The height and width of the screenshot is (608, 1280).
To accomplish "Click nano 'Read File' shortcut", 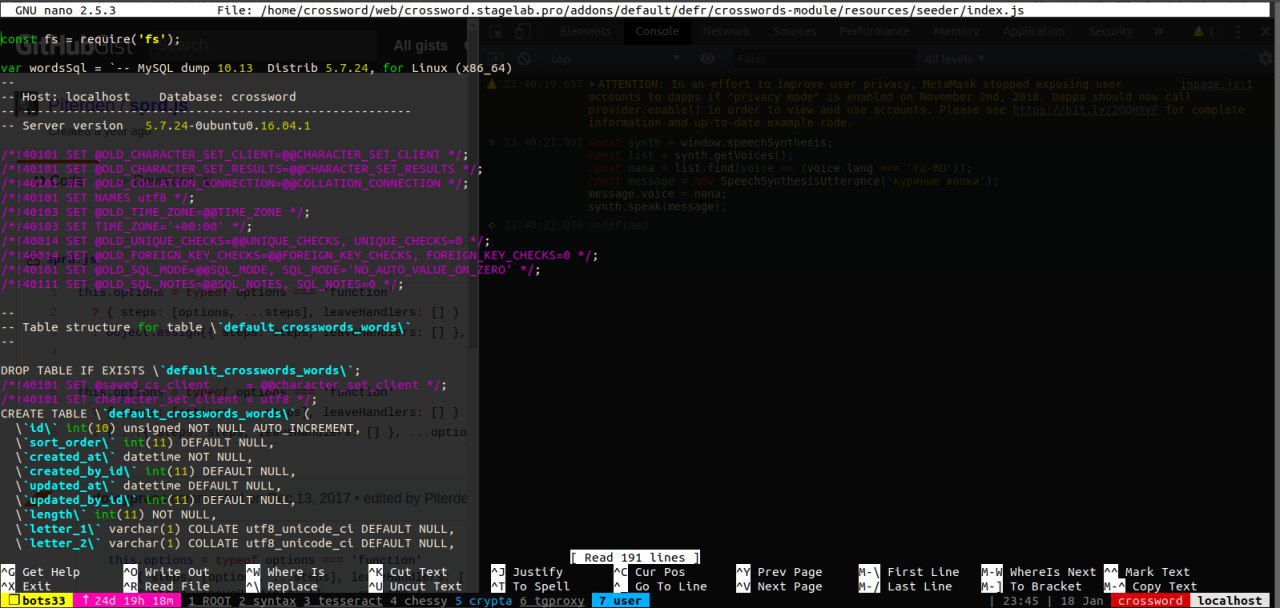I will click(x=167, y=587).
